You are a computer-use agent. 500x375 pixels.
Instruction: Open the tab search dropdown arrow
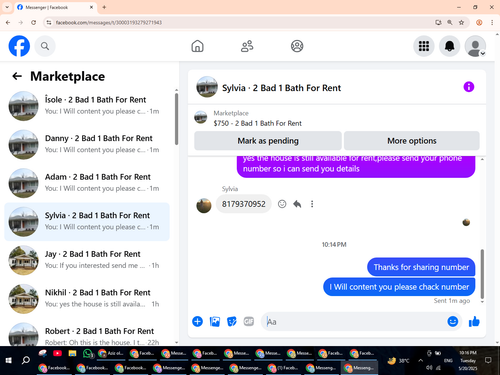(x=7, y=7)
